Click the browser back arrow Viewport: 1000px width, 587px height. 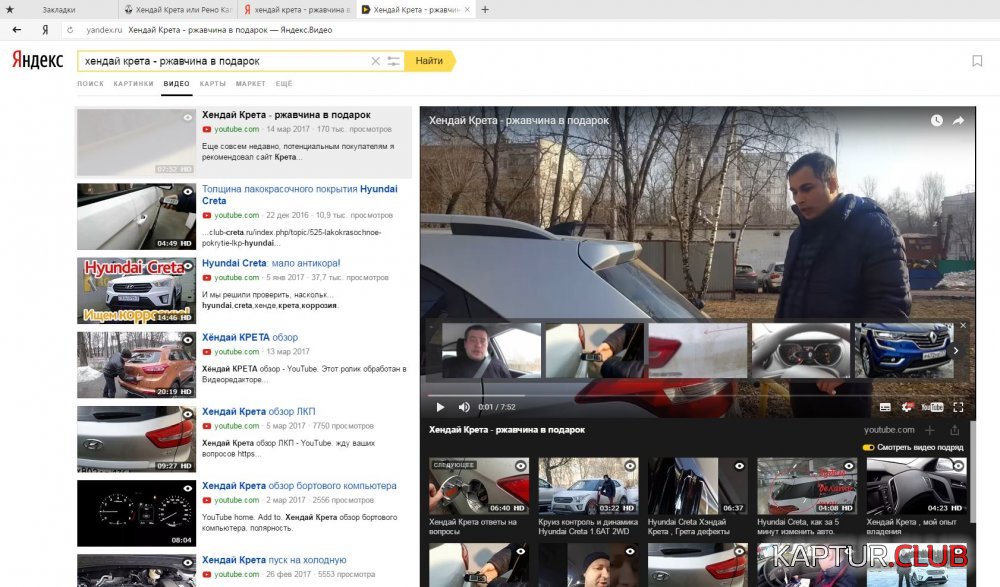17,29
